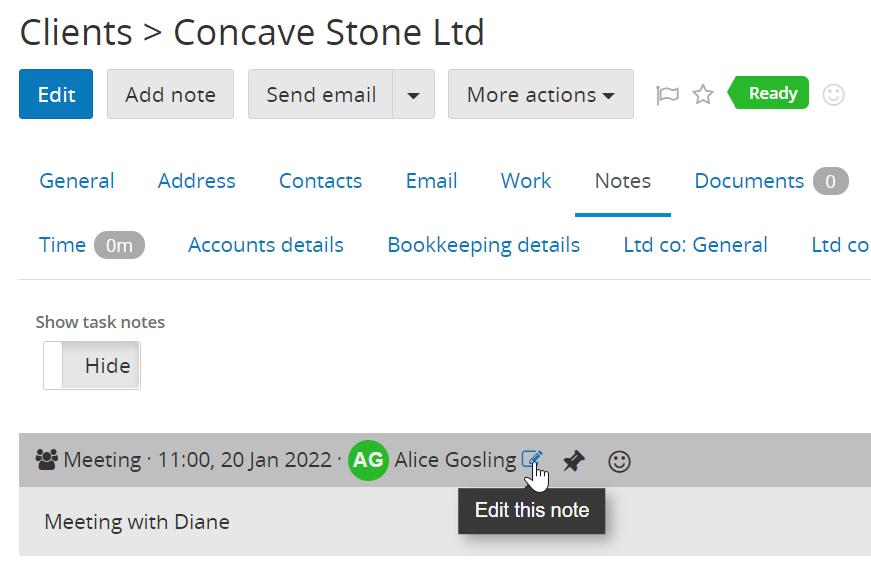Open the Time tab showing 0m
Screen dimensions: 871x575
coord(92,245)
